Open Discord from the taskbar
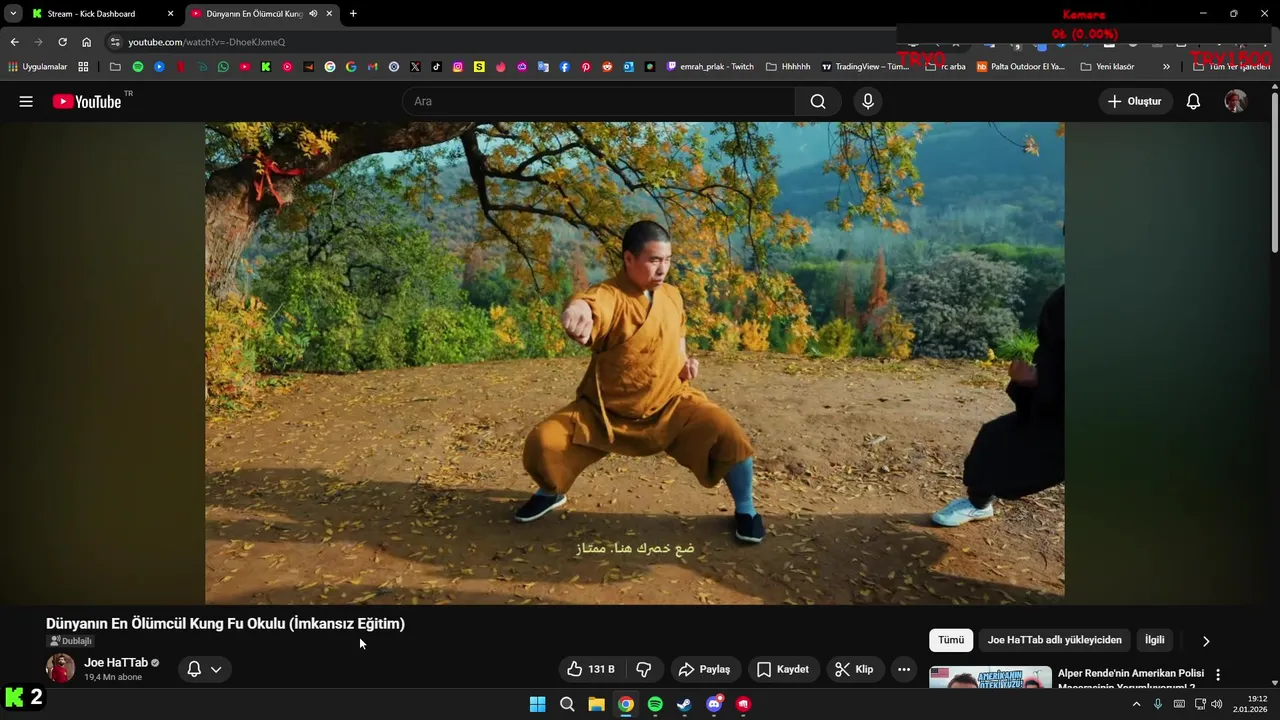 pyautogui.click(x=714, y=704)
